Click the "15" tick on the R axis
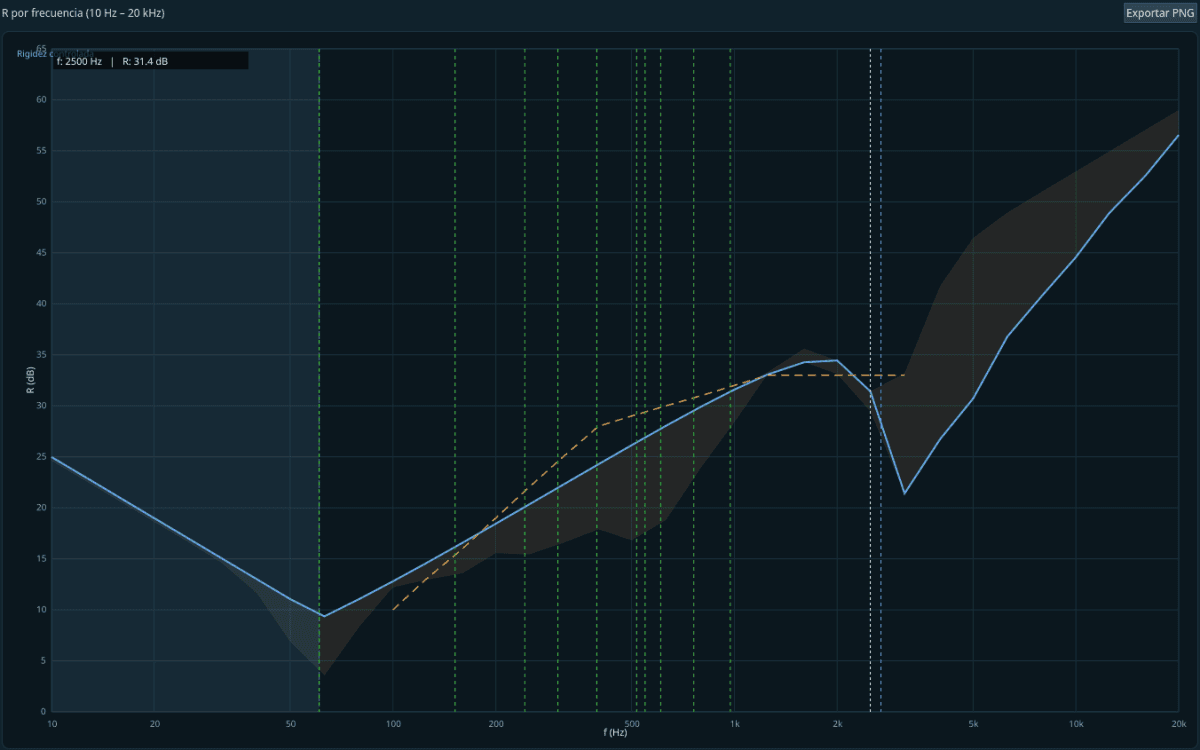 (42, 559)
